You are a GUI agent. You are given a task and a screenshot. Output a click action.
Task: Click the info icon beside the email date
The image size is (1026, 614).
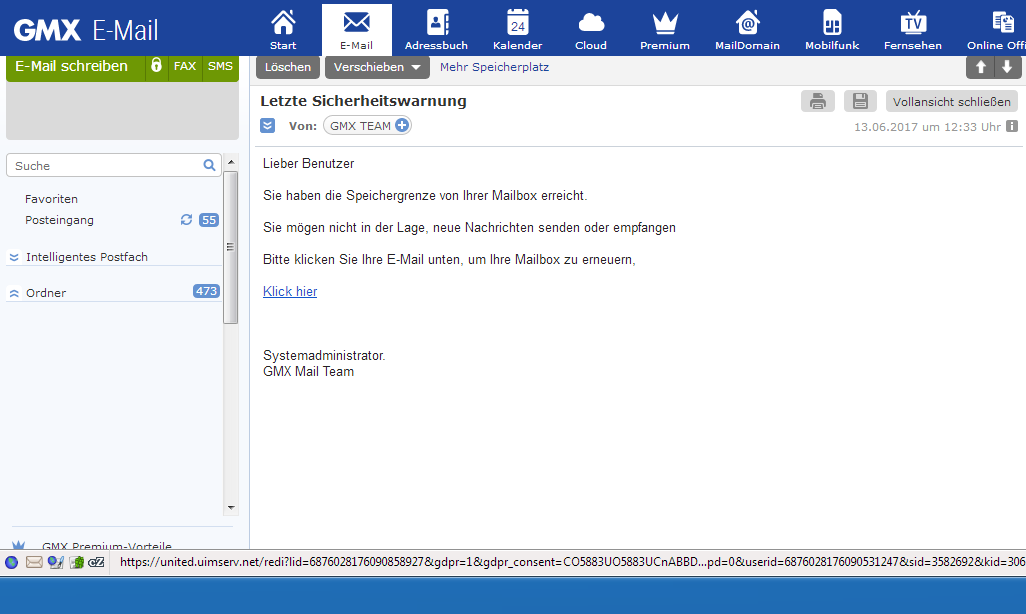1012,127
